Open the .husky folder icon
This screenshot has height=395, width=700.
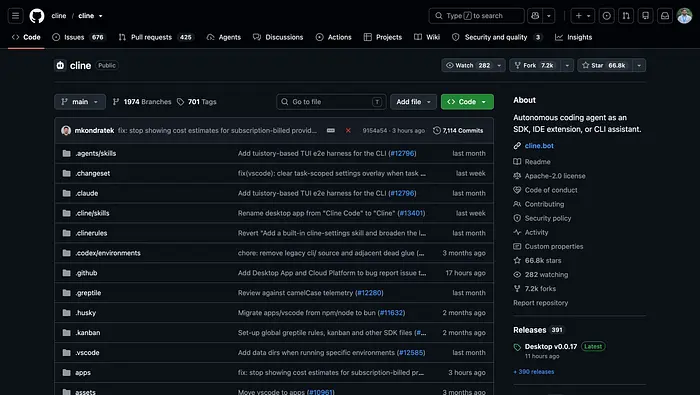pos(67,312)
